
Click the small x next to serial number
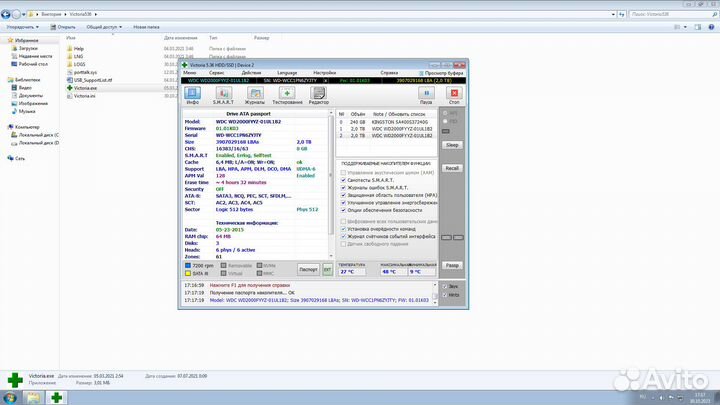coord(325,80)
